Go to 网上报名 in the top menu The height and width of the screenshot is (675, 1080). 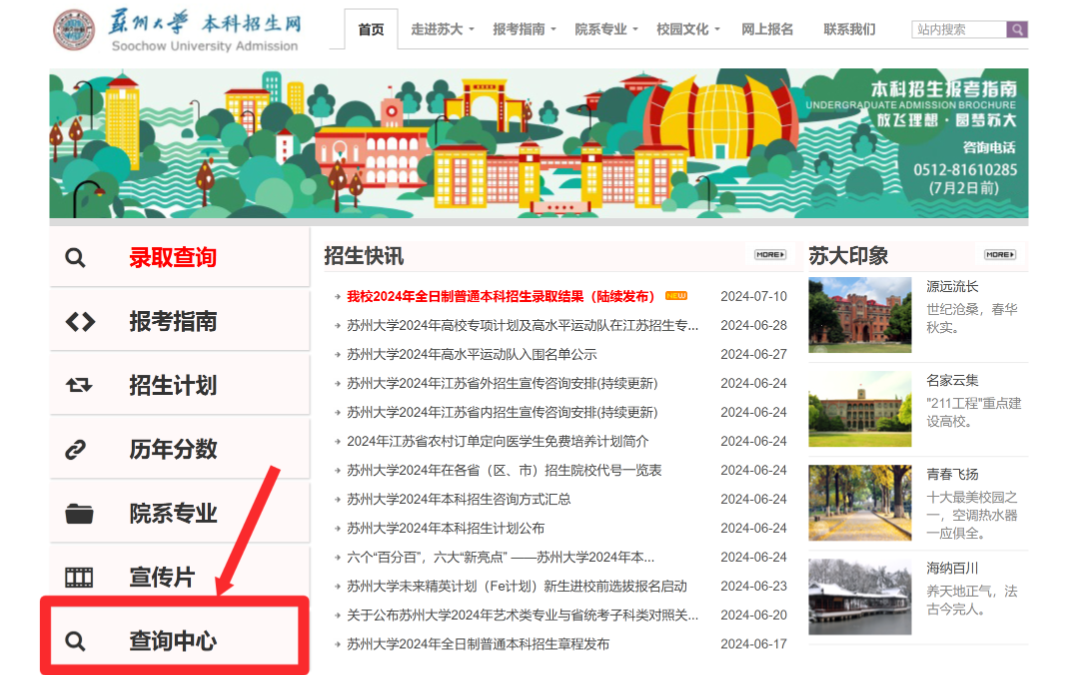point(767,29)
